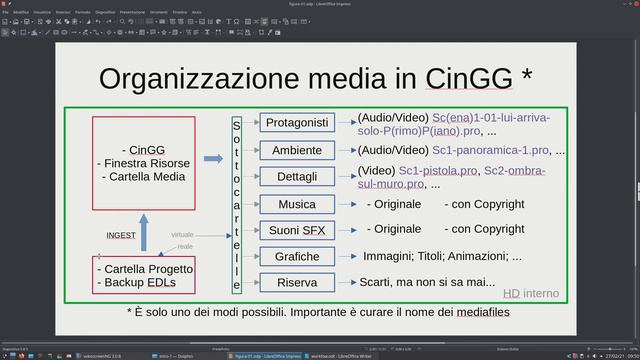Click the Insert Chart icon
Viewport: 640px width, 360px height.
coord(219,22)
